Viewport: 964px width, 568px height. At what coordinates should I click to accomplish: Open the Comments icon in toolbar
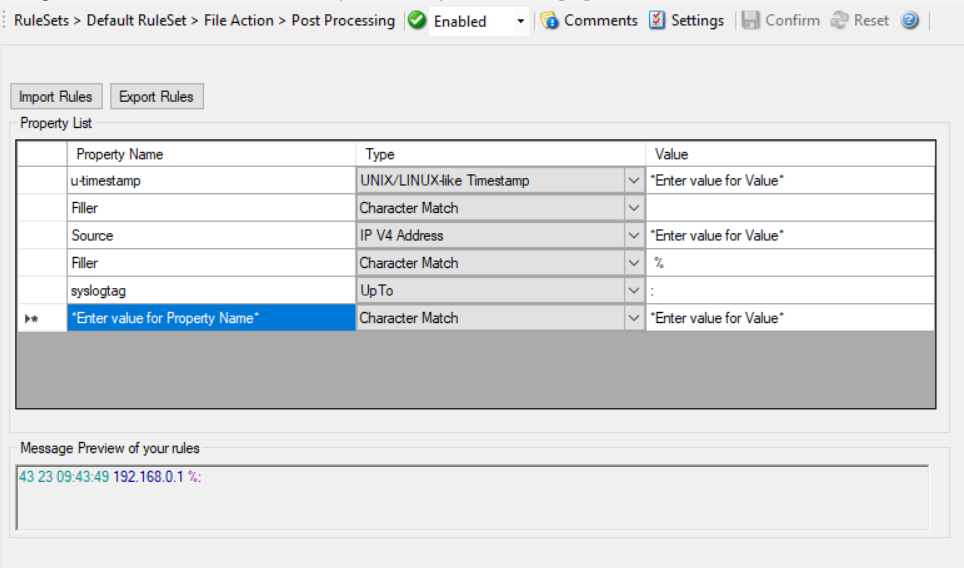point(550,21)
